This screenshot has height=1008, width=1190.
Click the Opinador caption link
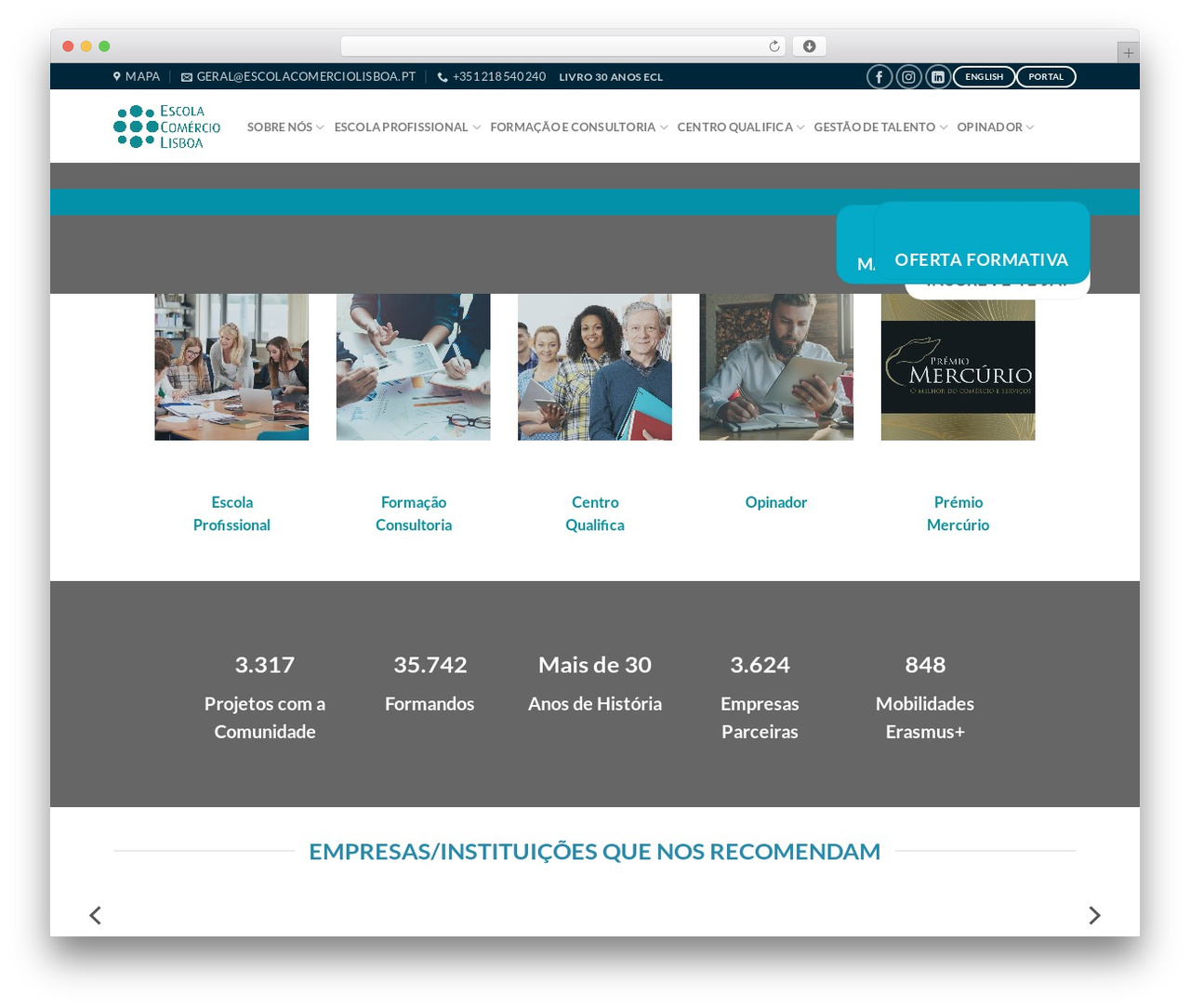click(x=776, y=502)
